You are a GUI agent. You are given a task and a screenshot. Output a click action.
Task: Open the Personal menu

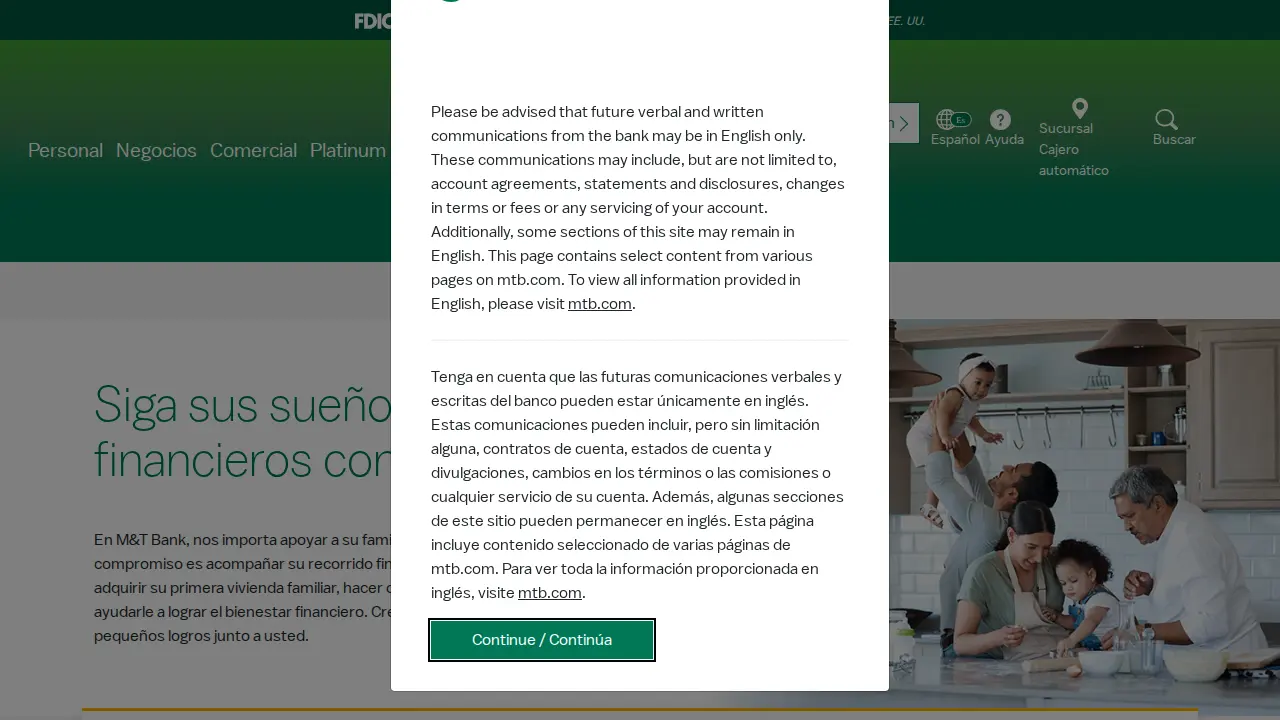point(65,151)
